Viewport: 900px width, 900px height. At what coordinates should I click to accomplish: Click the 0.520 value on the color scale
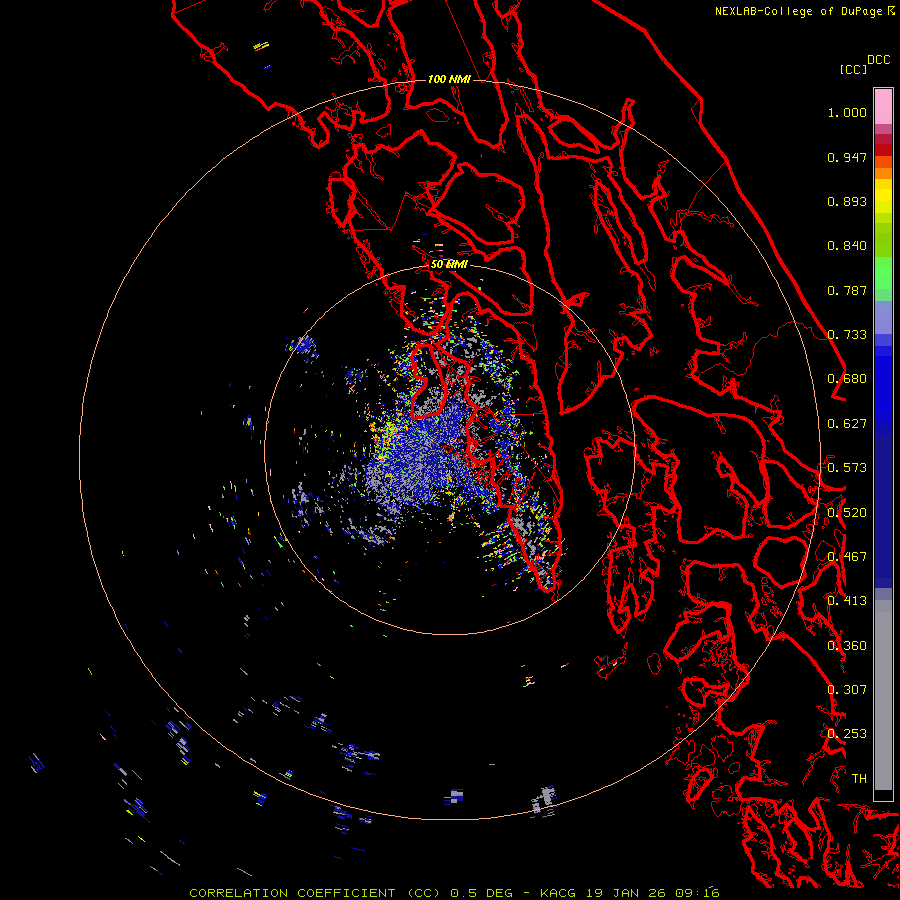pos(847,513)
